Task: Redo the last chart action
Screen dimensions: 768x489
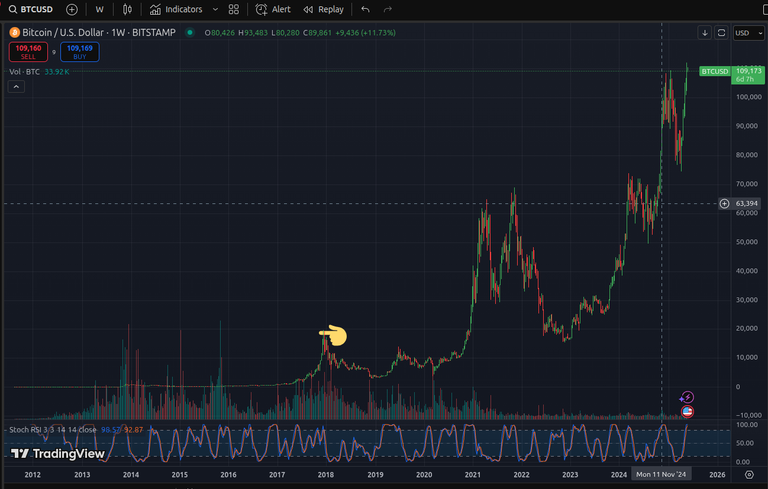Action: pos(387,9)
